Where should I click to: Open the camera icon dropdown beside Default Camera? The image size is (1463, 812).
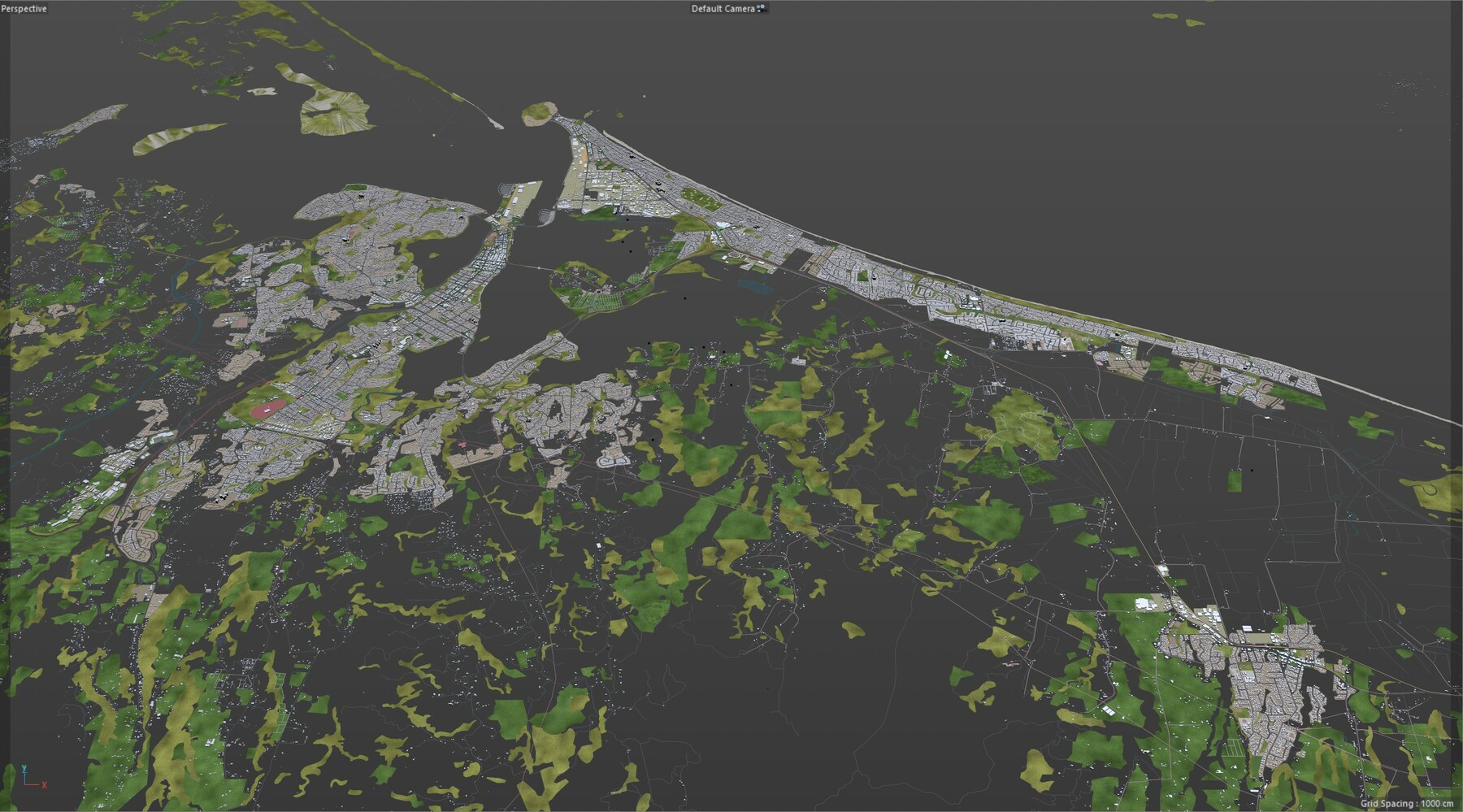click(762, 9)
